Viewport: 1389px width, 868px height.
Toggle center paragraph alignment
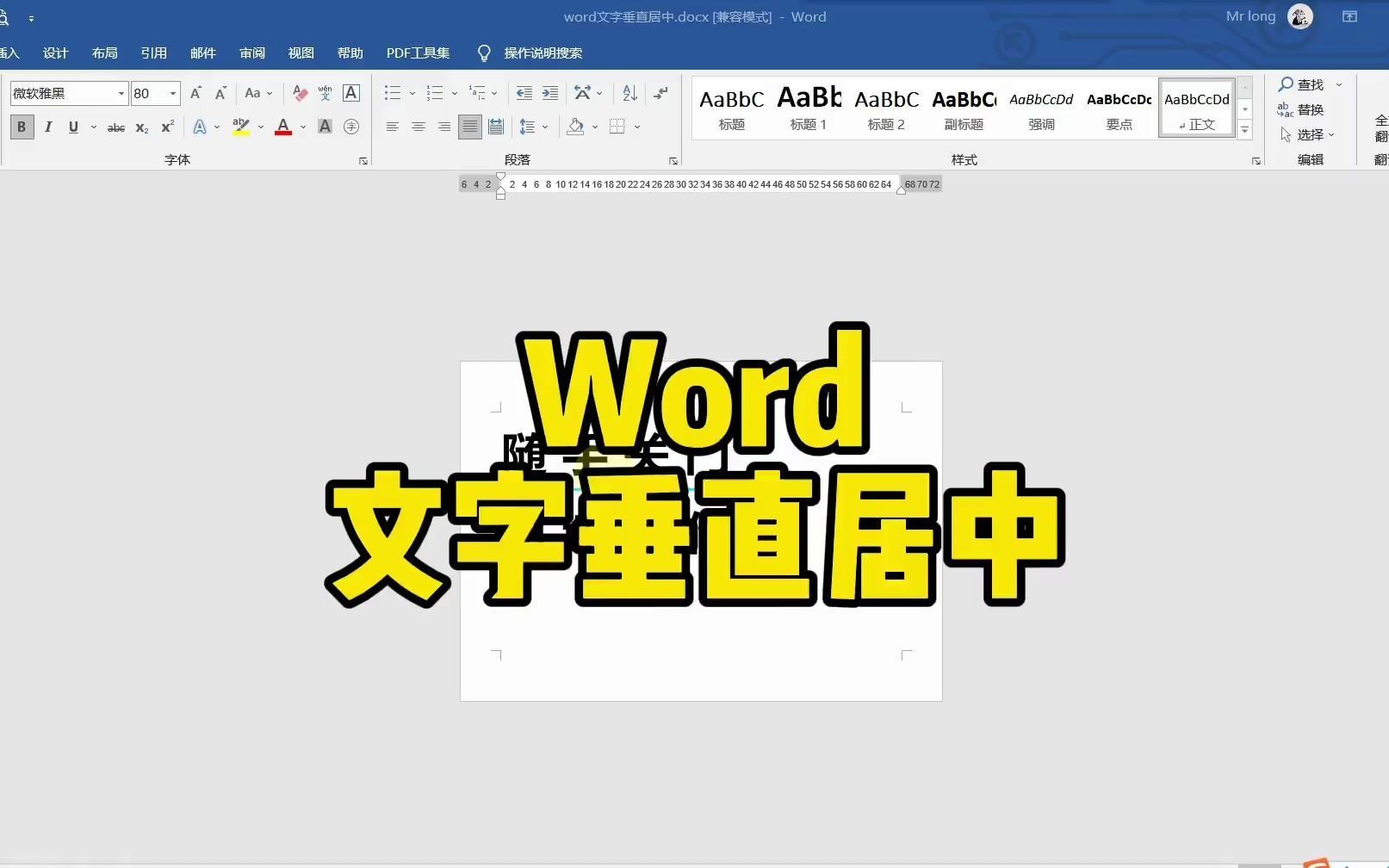click(x=419, y=127)
